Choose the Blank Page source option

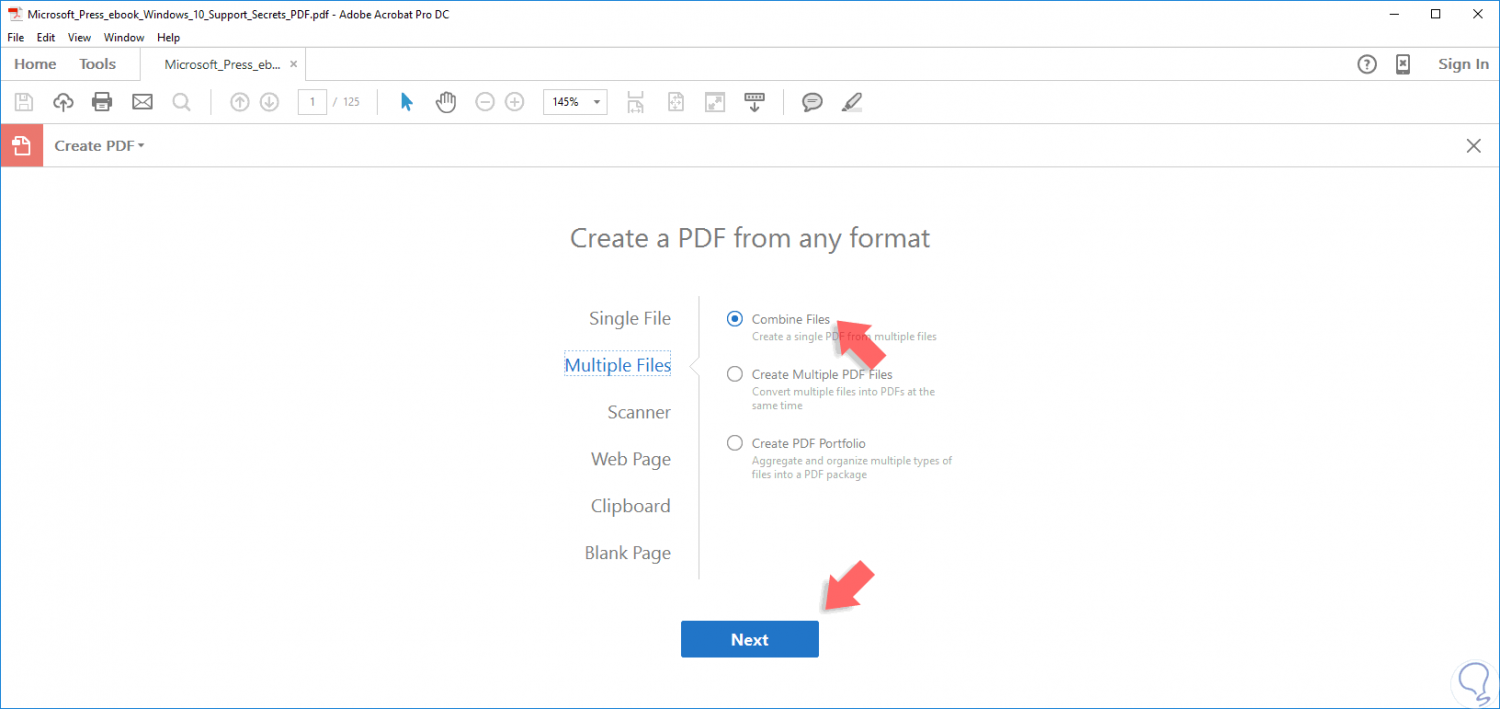coord(628,553)
